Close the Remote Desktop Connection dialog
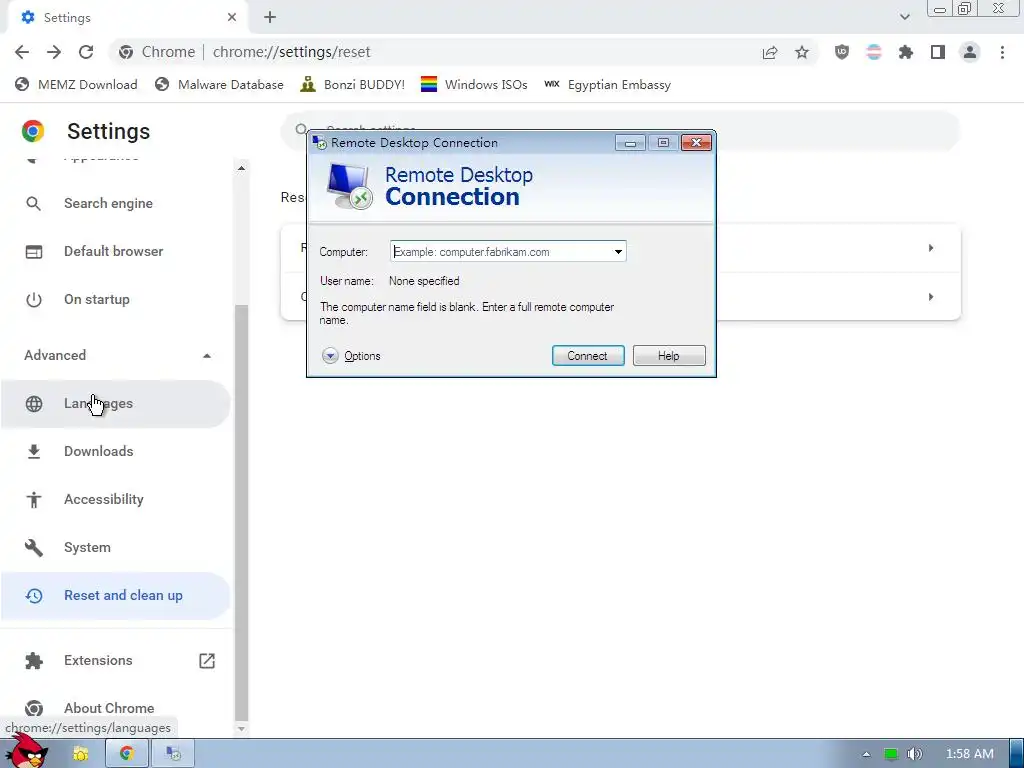The image size is (1024, 768). [x=696, y=142]
